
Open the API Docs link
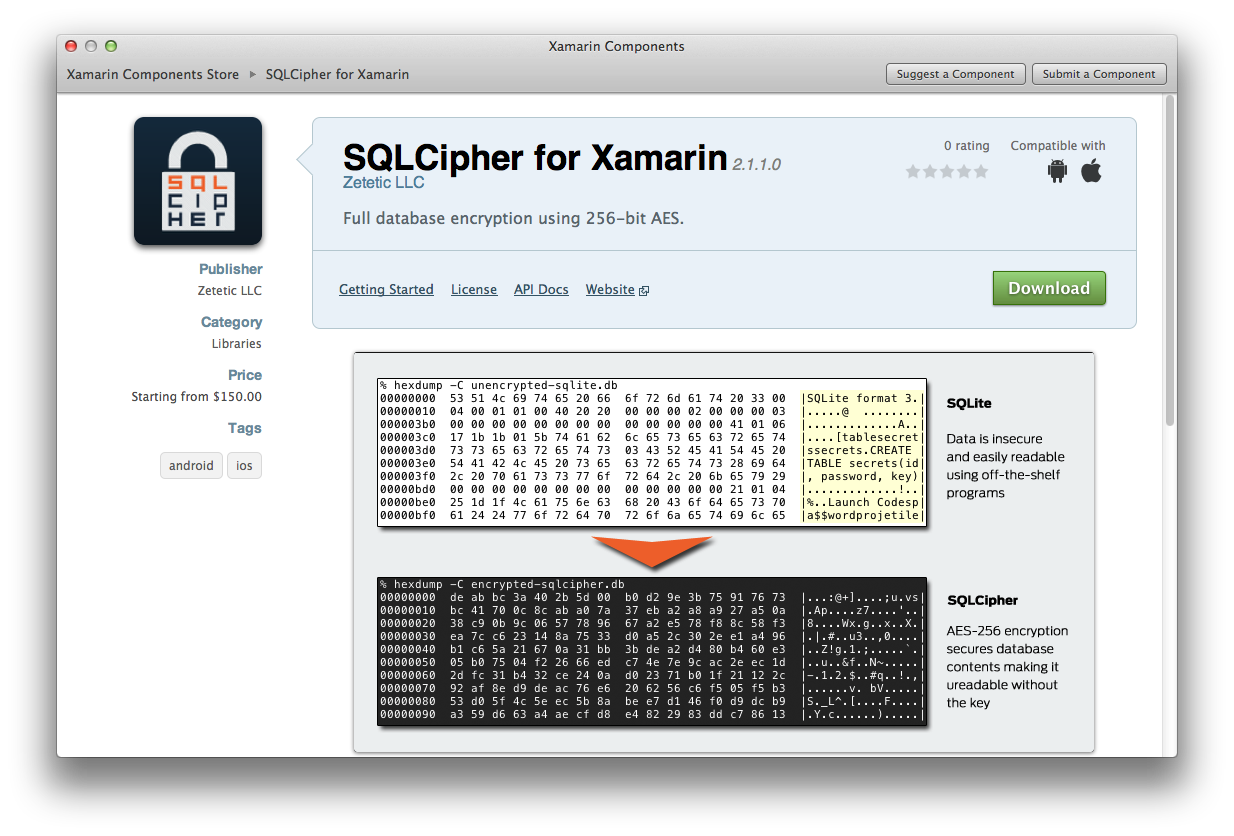point(541,290)
